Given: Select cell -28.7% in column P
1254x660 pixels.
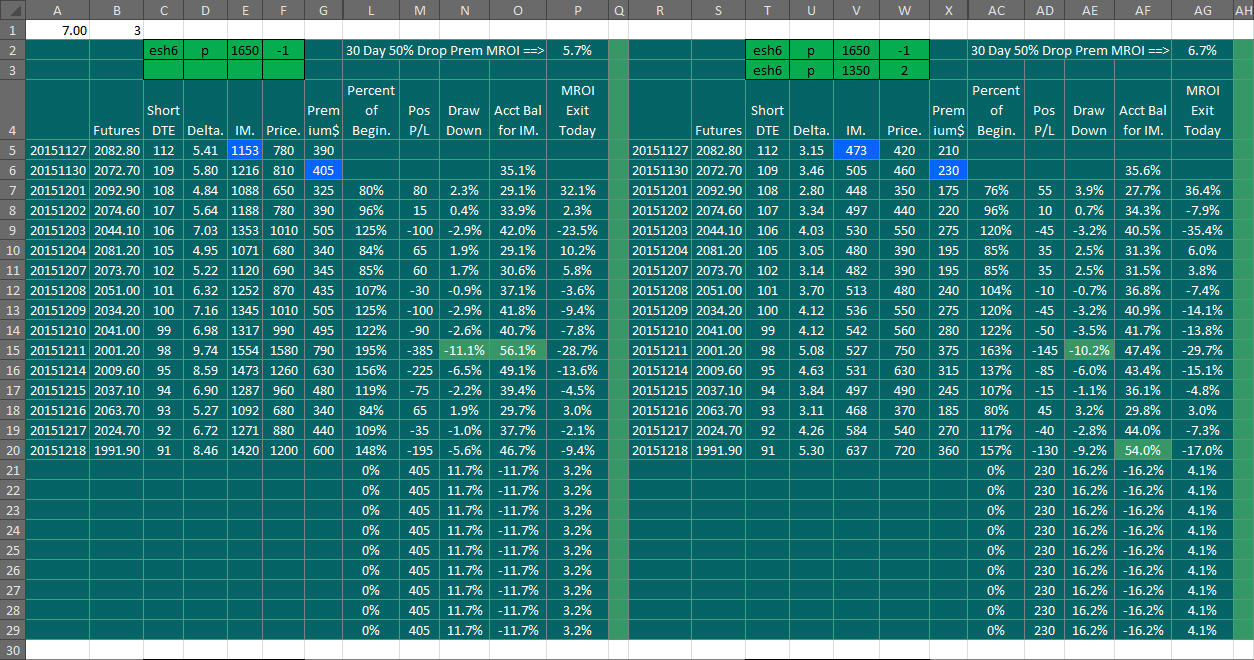Looking at the screenshot, I should tap(577, 350).
